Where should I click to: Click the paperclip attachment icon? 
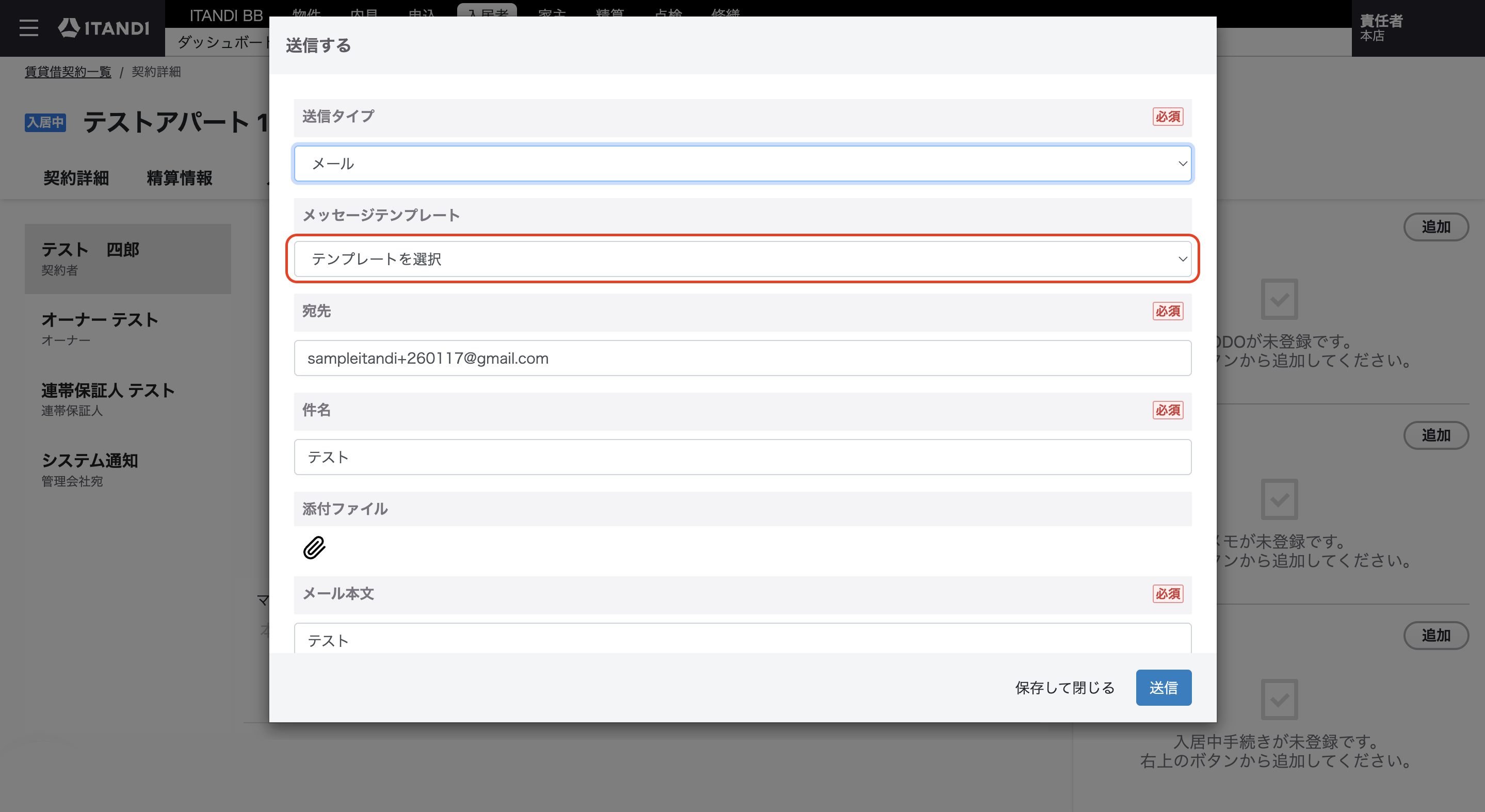(314, 547)
